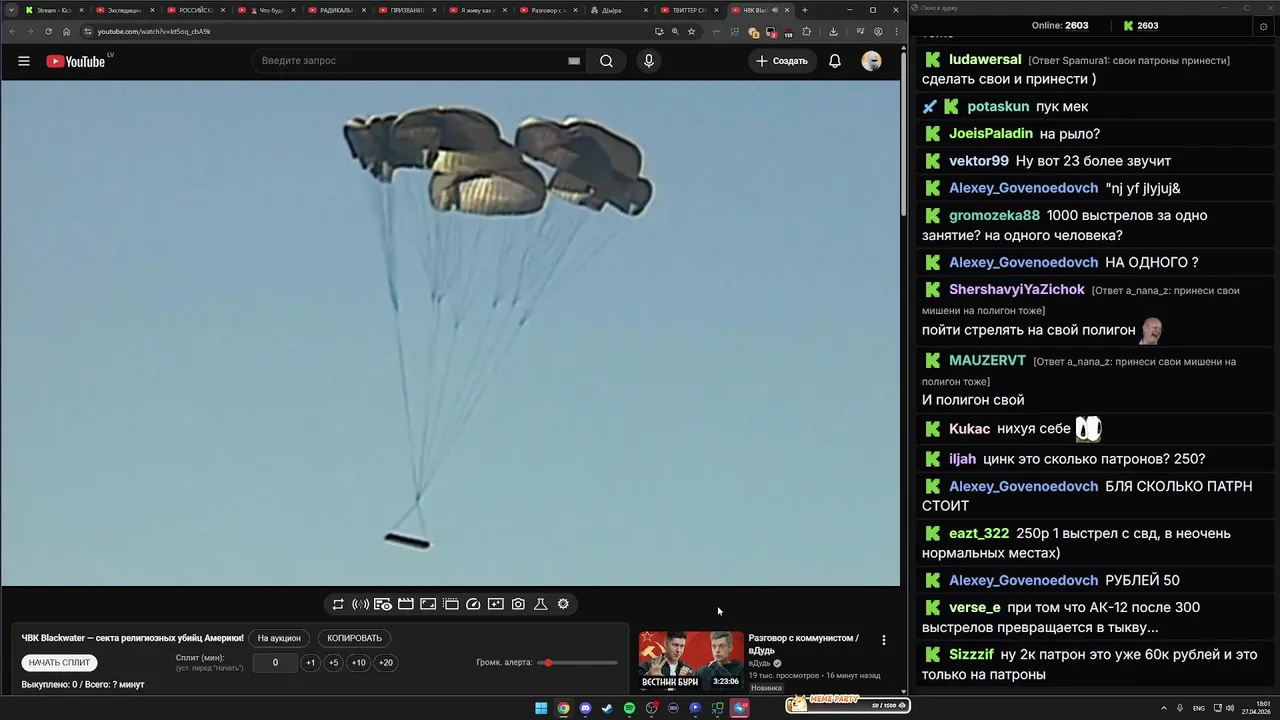
Task: Bookmark this page with the star icon
Action: point(691,31)
